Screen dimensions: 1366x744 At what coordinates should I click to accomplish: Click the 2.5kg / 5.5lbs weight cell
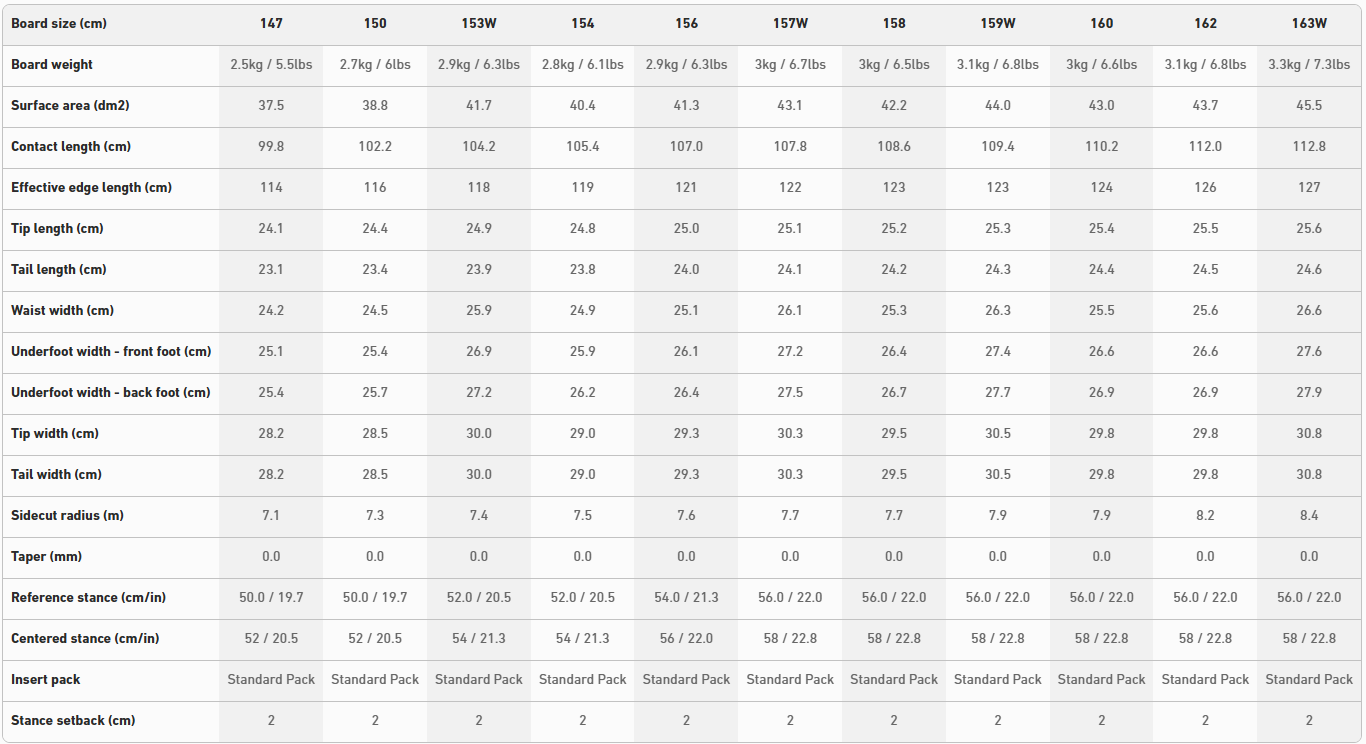click(271, 64)
